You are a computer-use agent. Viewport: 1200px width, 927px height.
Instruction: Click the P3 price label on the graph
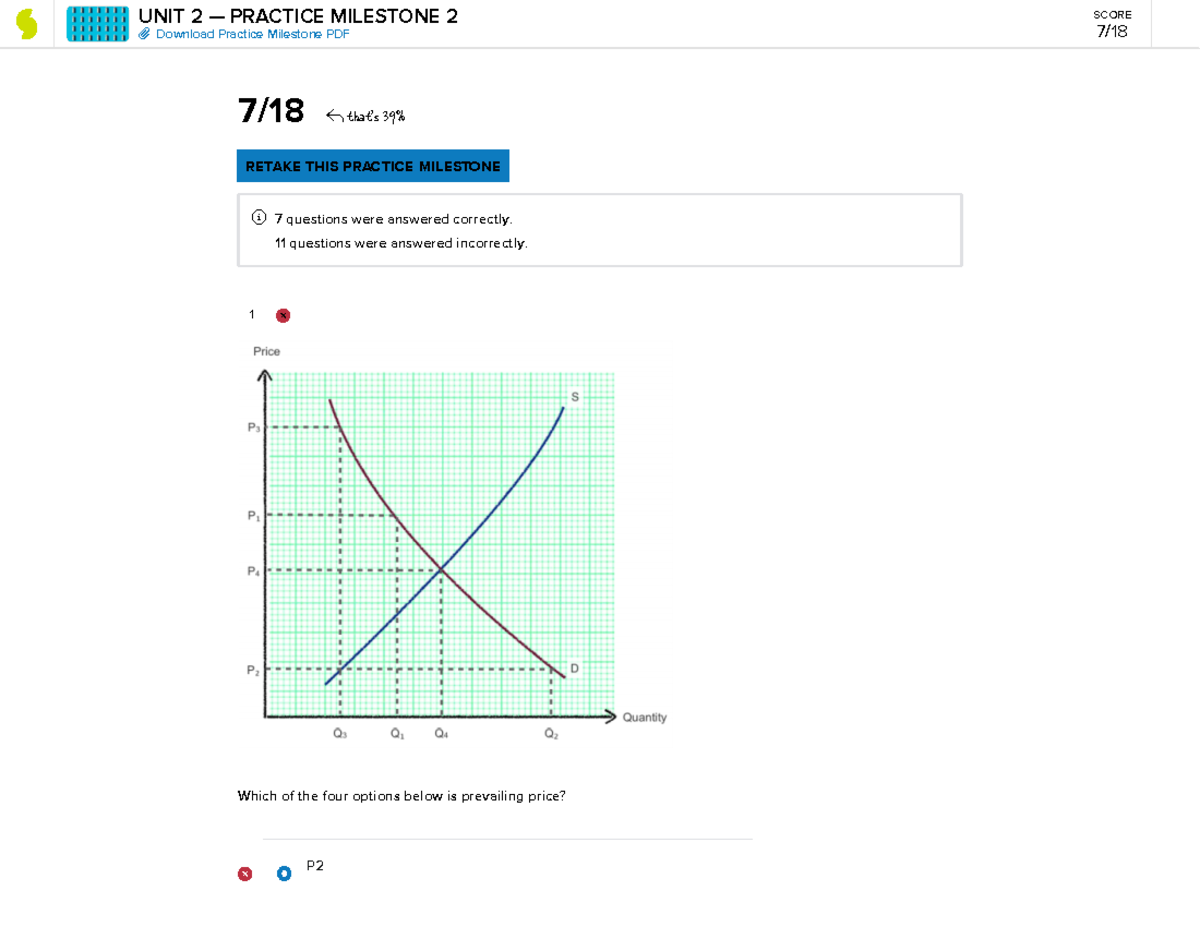[253, 425]
